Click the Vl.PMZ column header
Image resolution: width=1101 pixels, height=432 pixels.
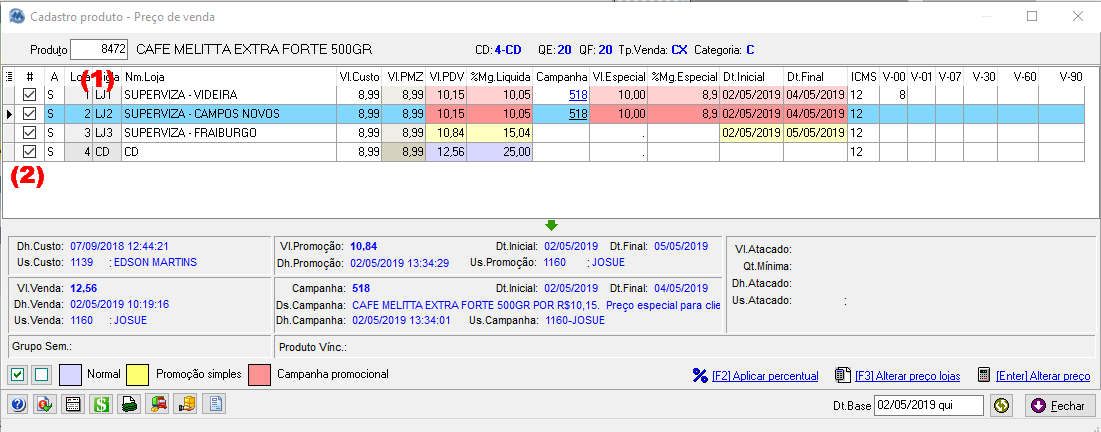pos(403,76)
